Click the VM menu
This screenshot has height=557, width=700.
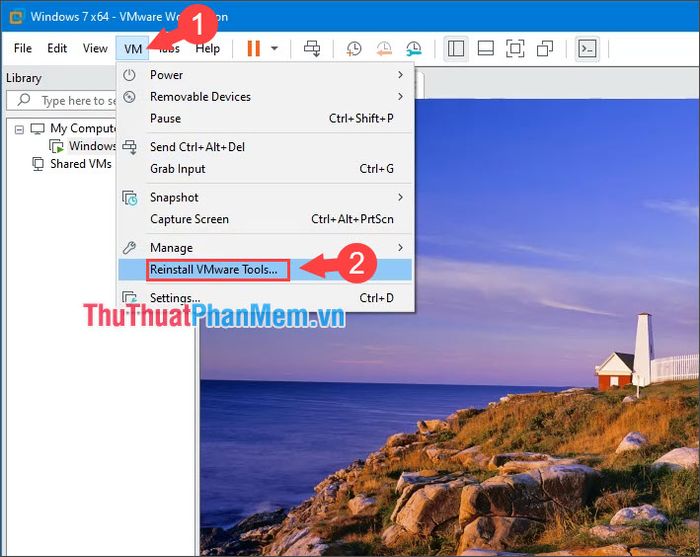point(133,48)
